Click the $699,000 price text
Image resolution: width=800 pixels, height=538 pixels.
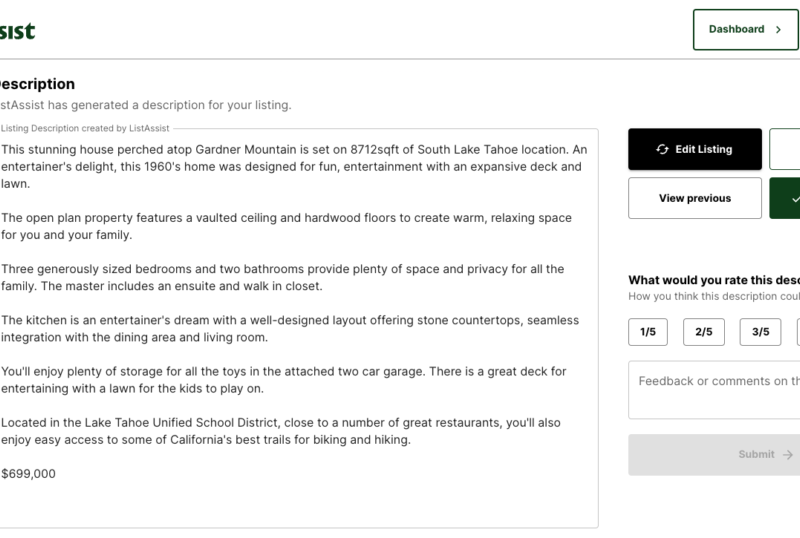pyautogui.click(x=29, y=474)
